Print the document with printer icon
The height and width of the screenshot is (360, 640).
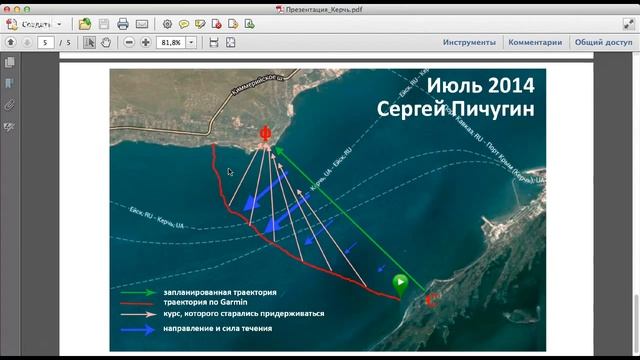(x=123, y=24)
